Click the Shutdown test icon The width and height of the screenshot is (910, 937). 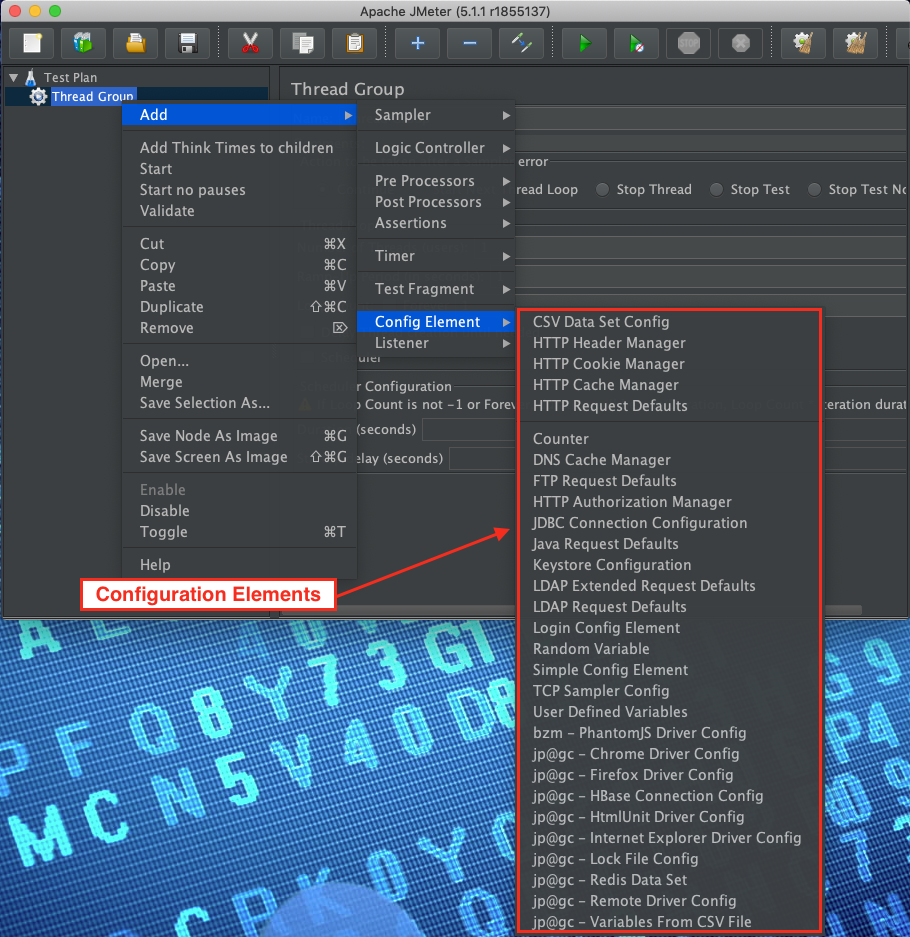click(x=741, y=43)
